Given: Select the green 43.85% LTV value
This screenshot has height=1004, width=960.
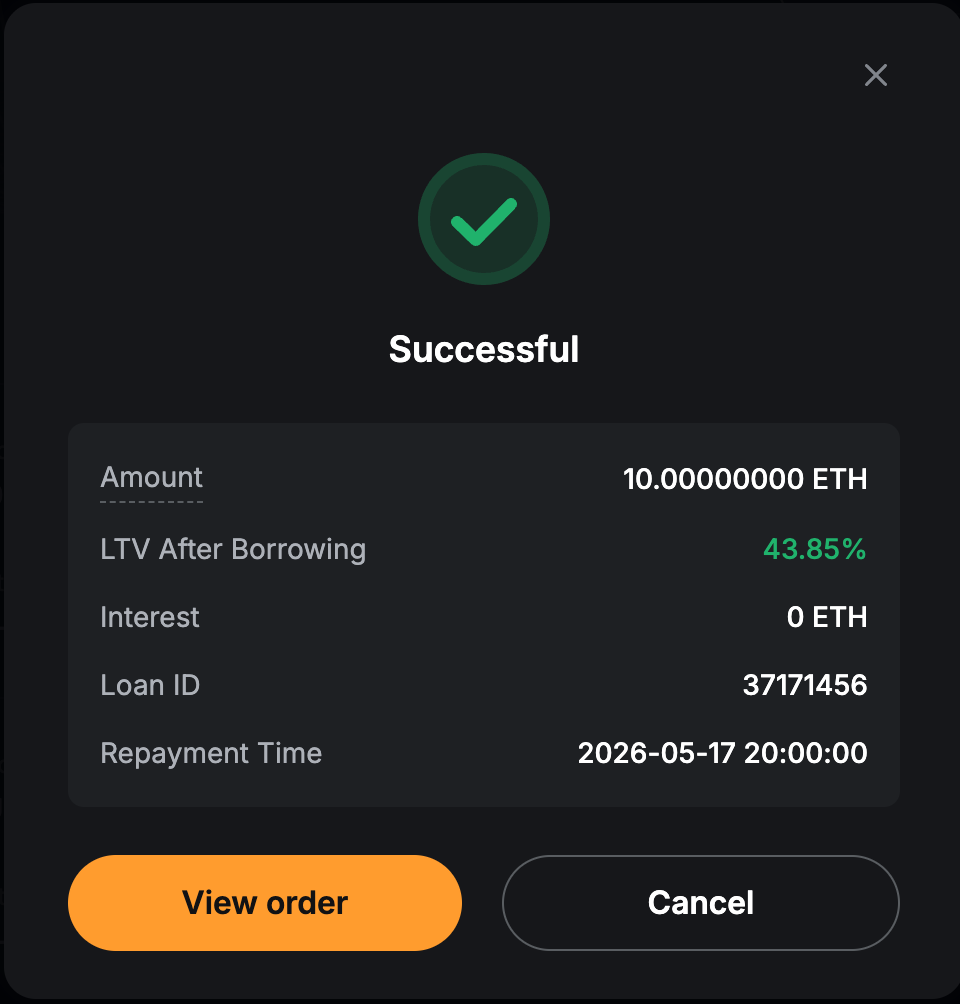Looking at the screenshot, I should coord(815,549).
